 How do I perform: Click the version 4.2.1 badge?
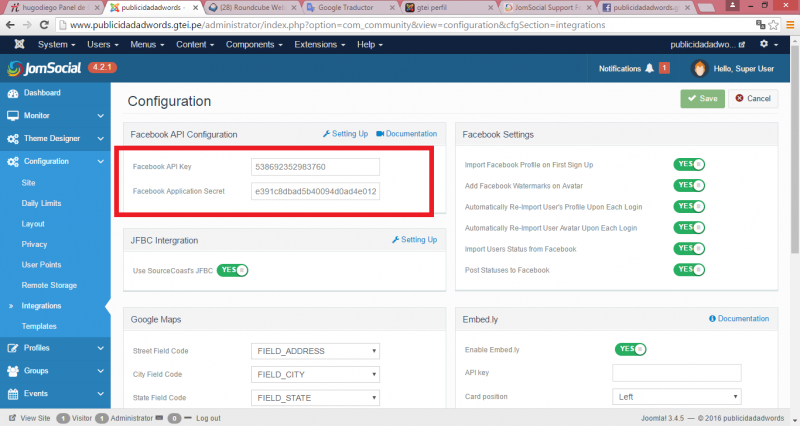pyautogui.click(x=102, y=67)
